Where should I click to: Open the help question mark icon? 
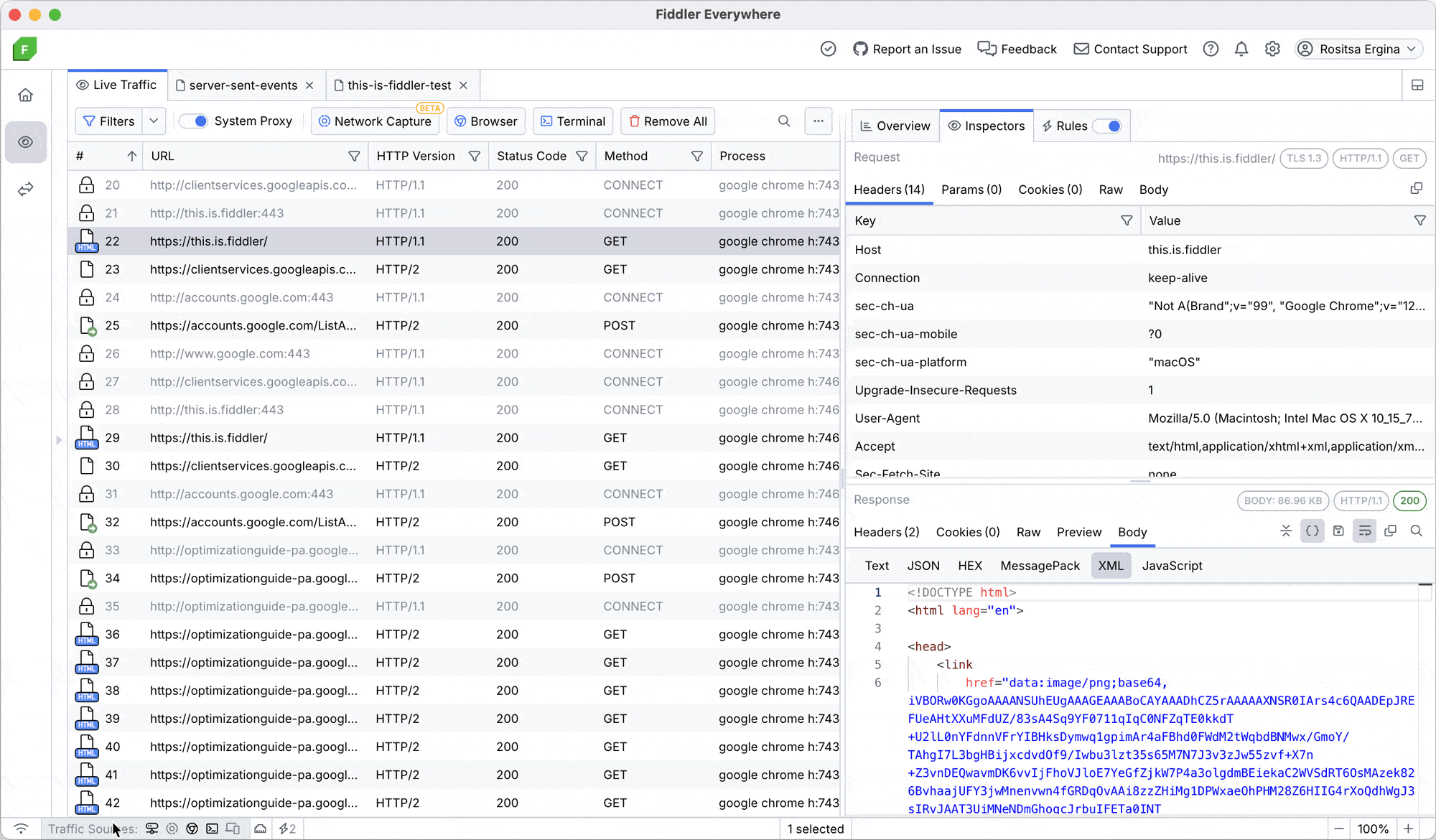(1211, 49)
